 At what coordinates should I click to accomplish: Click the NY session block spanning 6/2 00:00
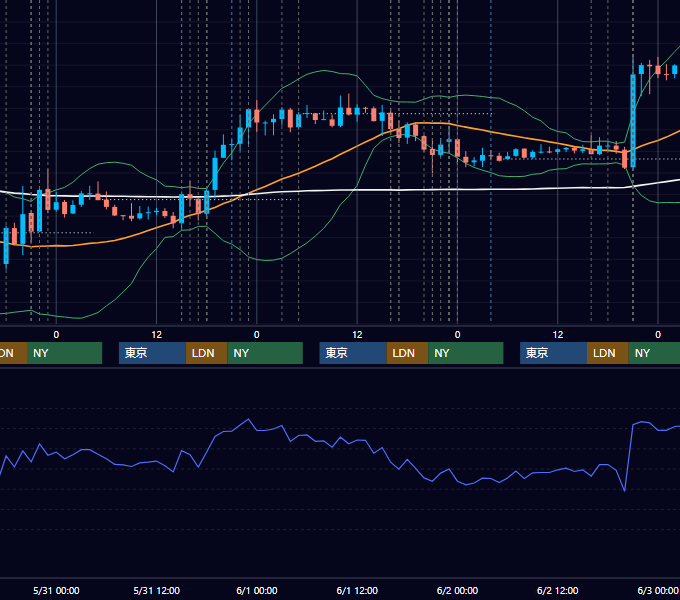point(466,353)
